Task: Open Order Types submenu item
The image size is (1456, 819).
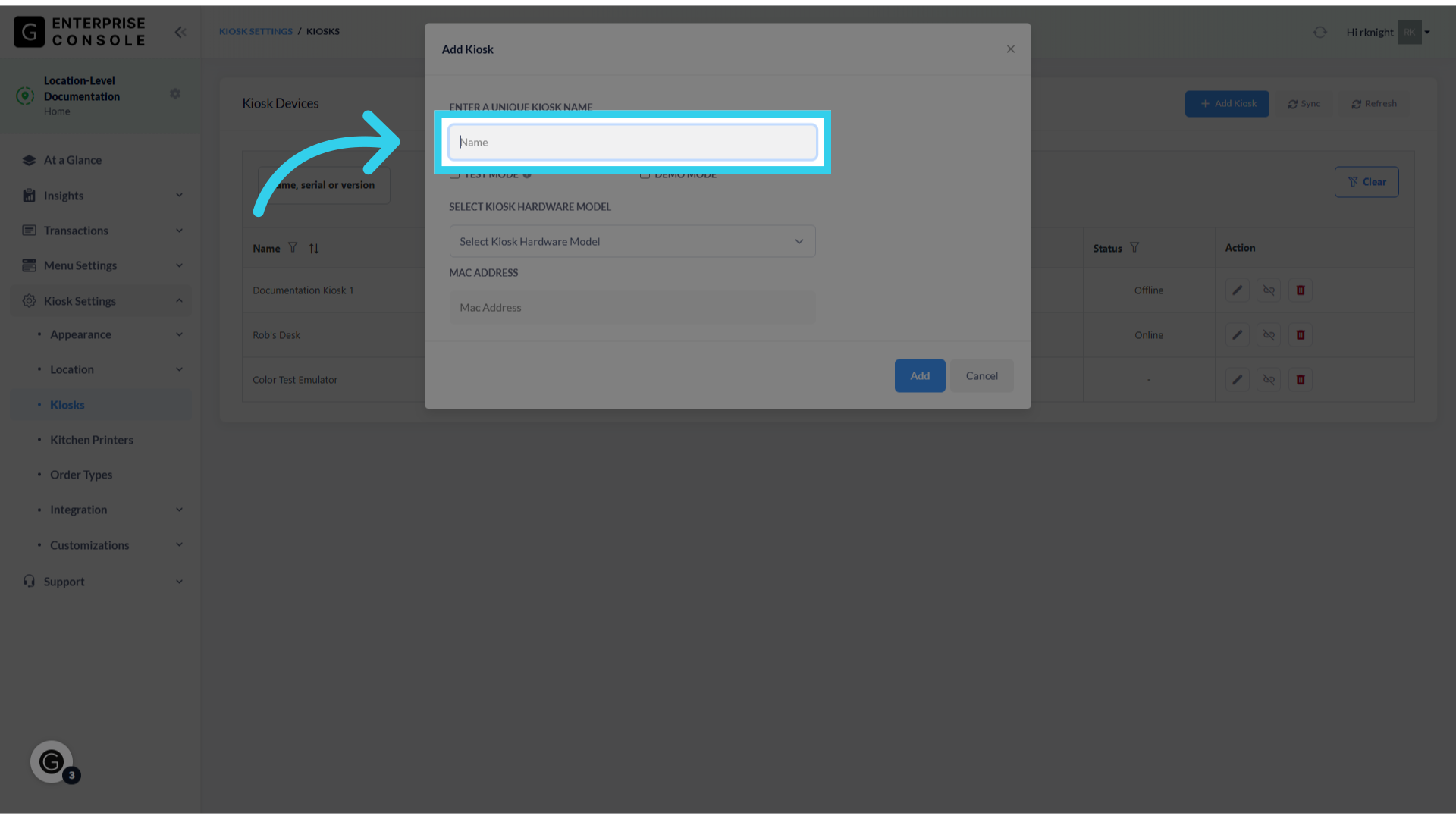Action: point(81,475)
